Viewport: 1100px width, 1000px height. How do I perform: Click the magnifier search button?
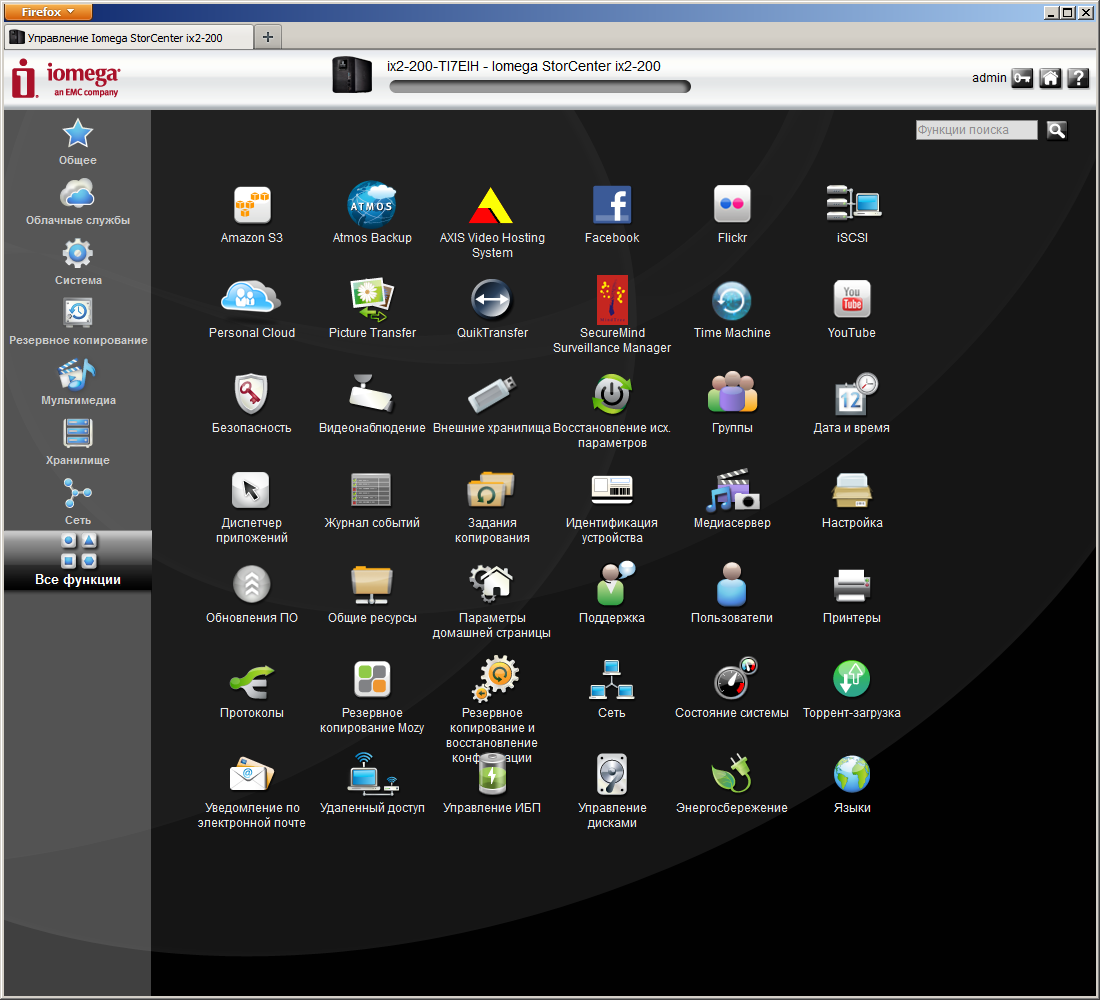click(1057, 130)
